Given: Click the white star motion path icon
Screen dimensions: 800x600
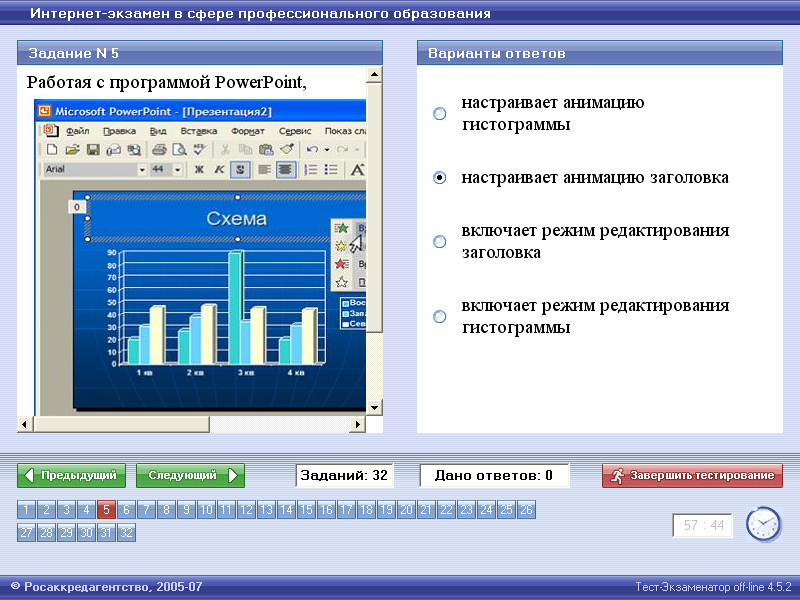Looking at the screenshot, I should 341,282.
